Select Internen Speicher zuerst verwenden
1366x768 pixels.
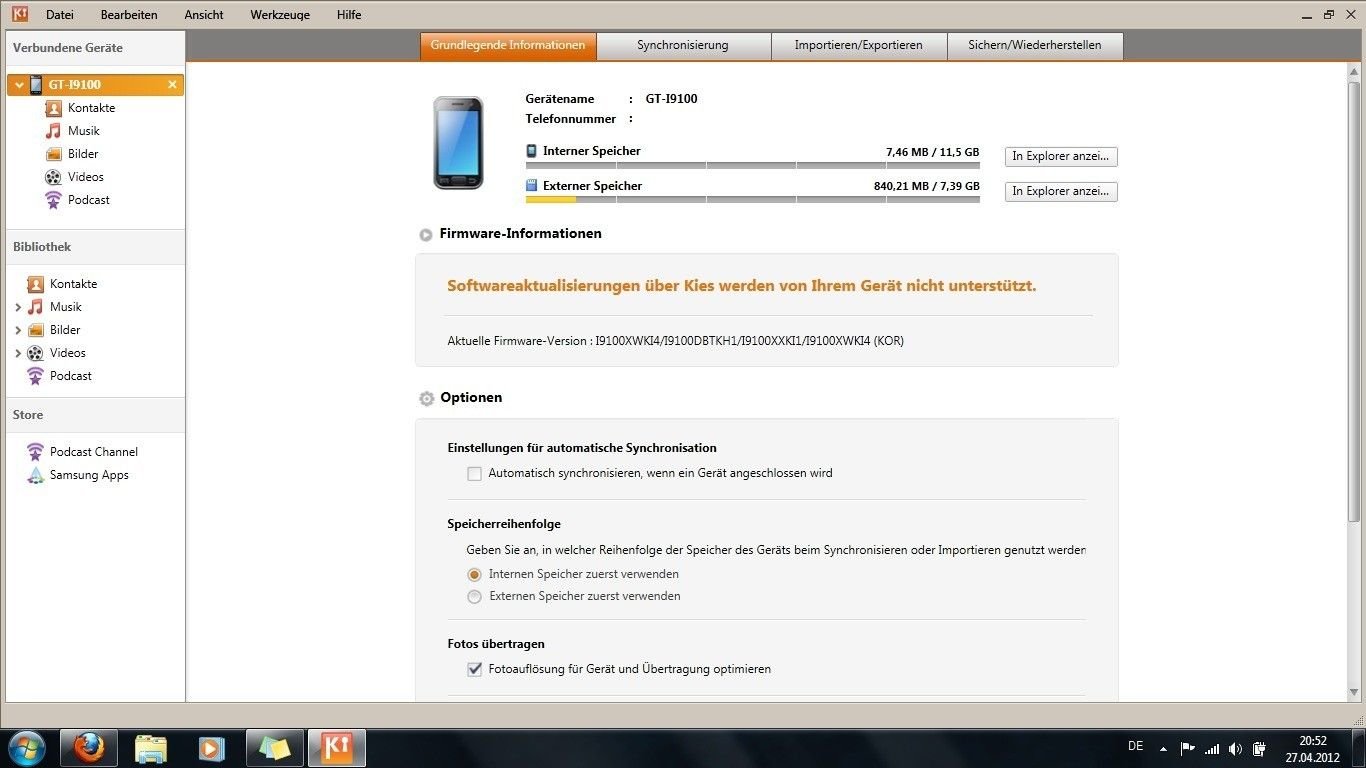(475, 575)
